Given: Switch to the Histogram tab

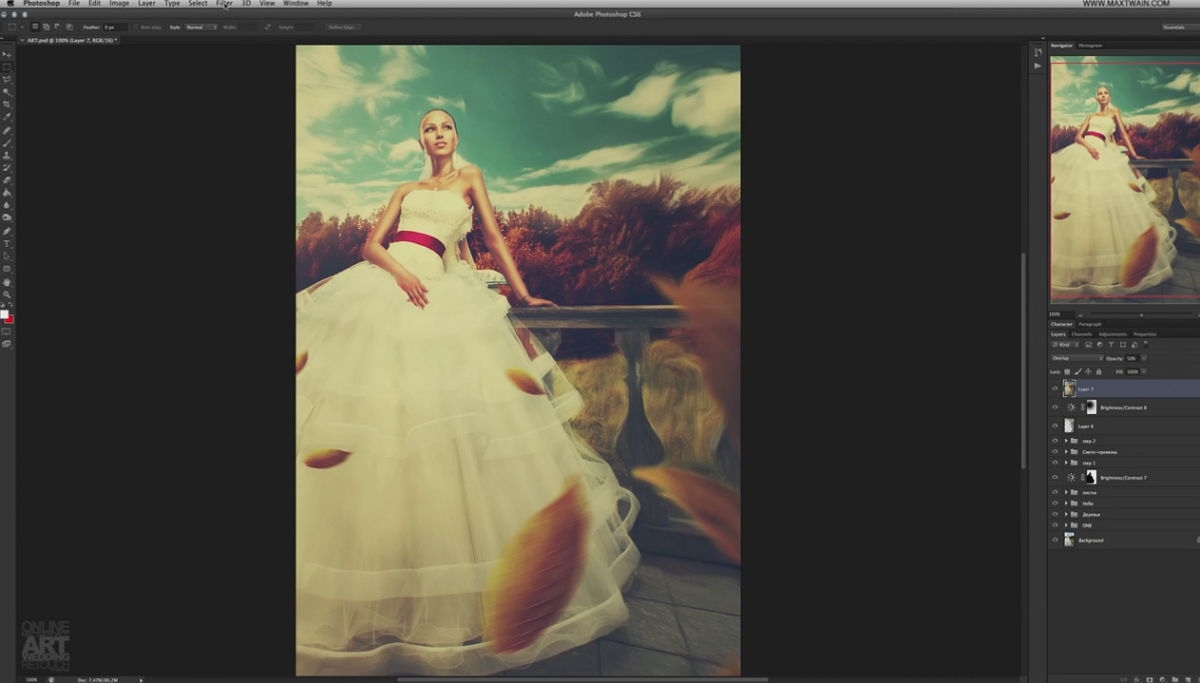Looking at the screenshot, I should 1090,45.
